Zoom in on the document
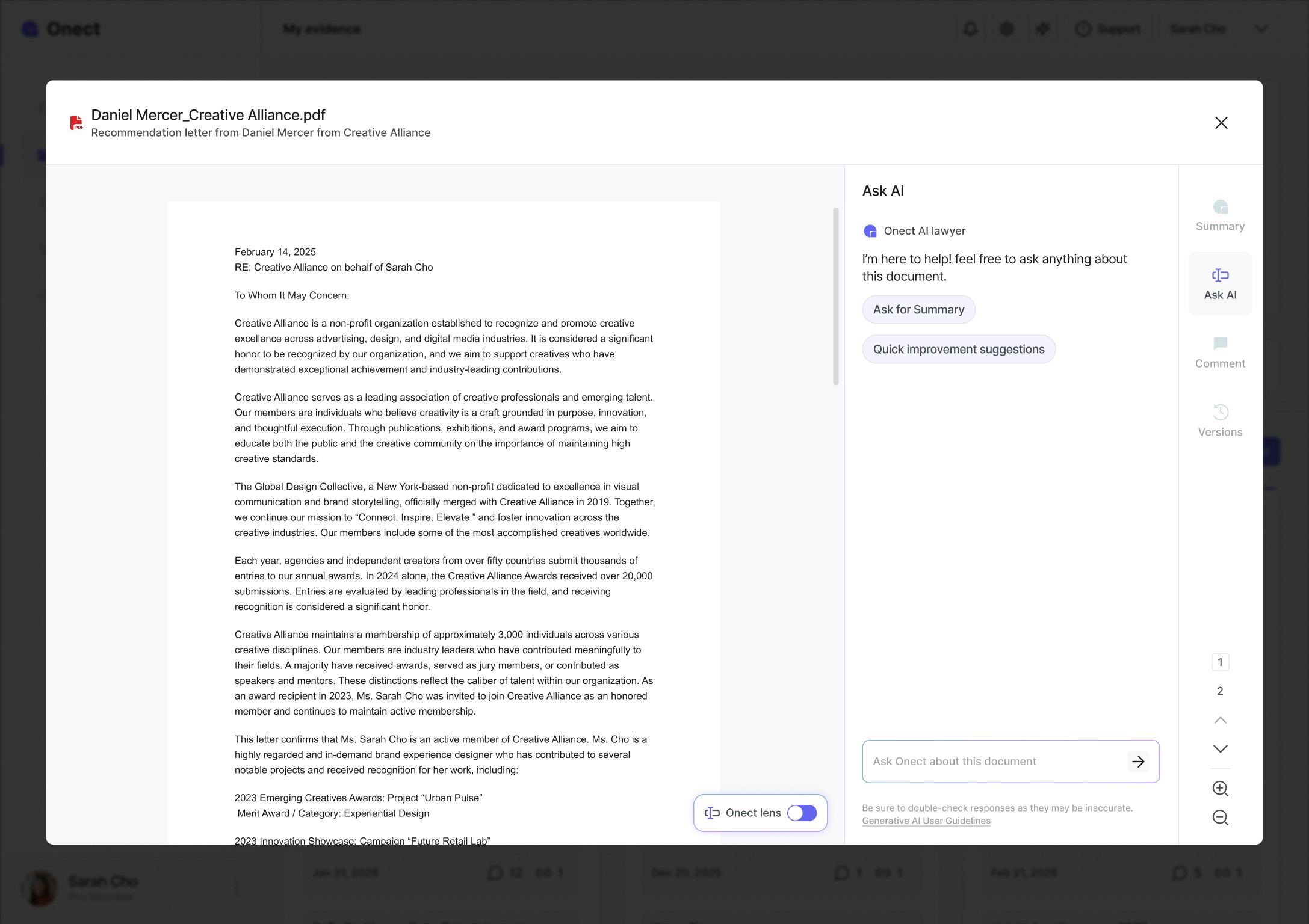The height and width of the screenshot is (924, 1309). pyautogui.click(x=1220, y=789)
